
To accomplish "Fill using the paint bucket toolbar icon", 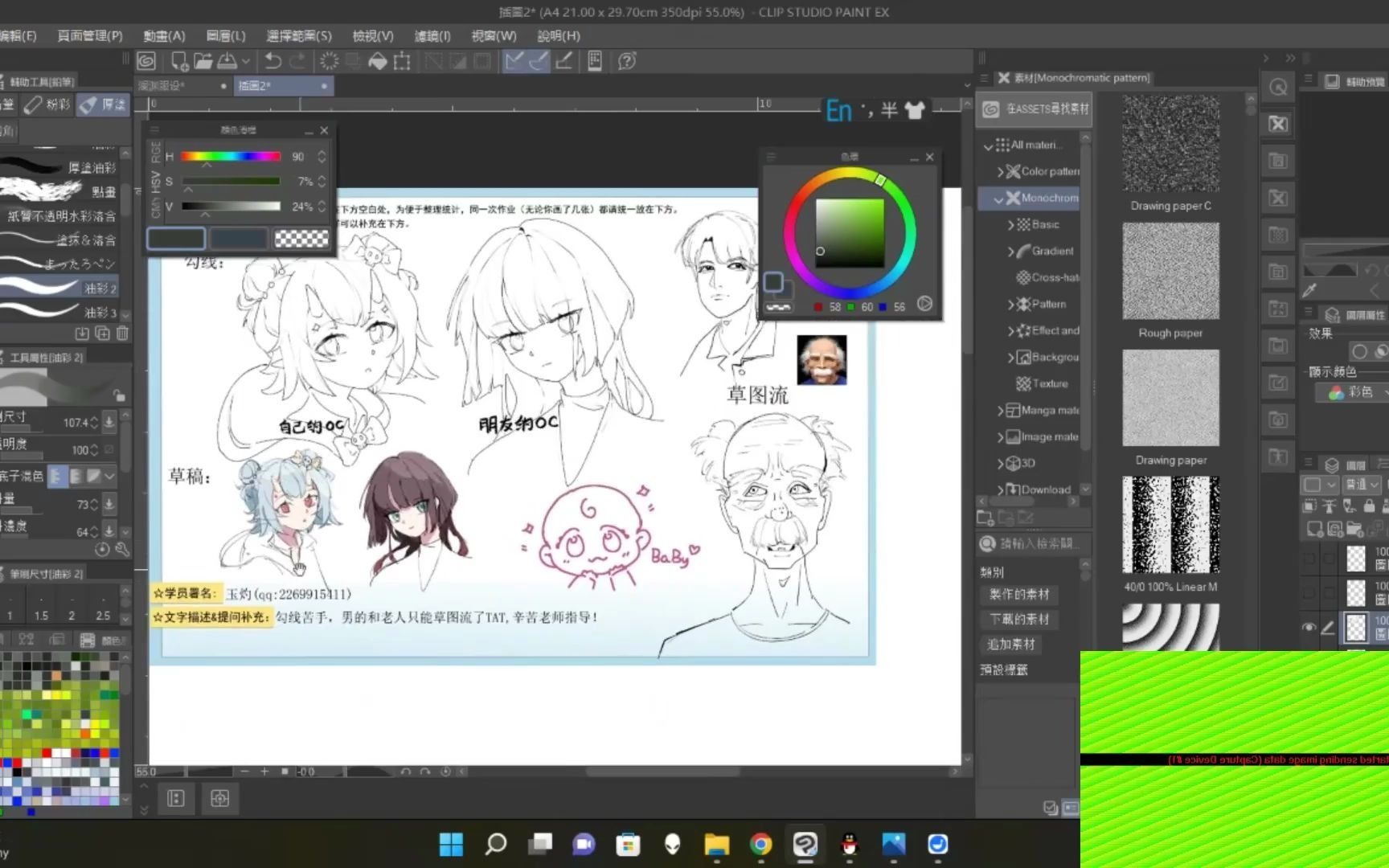I will click(x=378, y=61).
